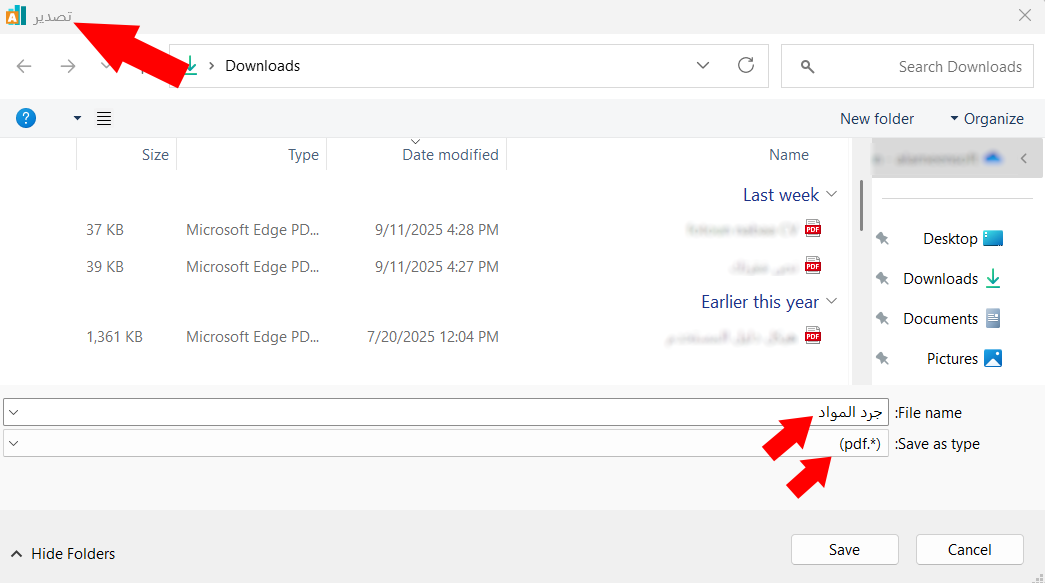Click the back navigation arrow
The image size is (1045, 583).
pos(24,66)
